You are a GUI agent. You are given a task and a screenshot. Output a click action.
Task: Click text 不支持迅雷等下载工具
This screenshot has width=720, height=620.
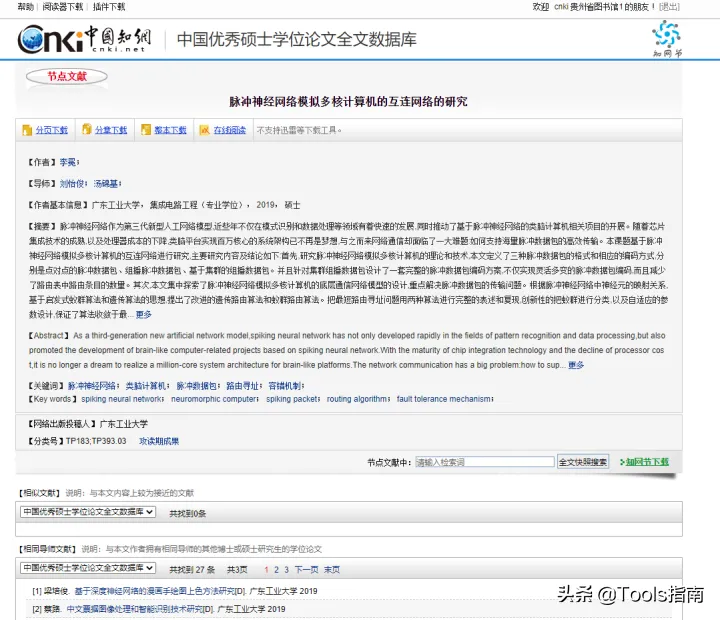pos(299,130)
